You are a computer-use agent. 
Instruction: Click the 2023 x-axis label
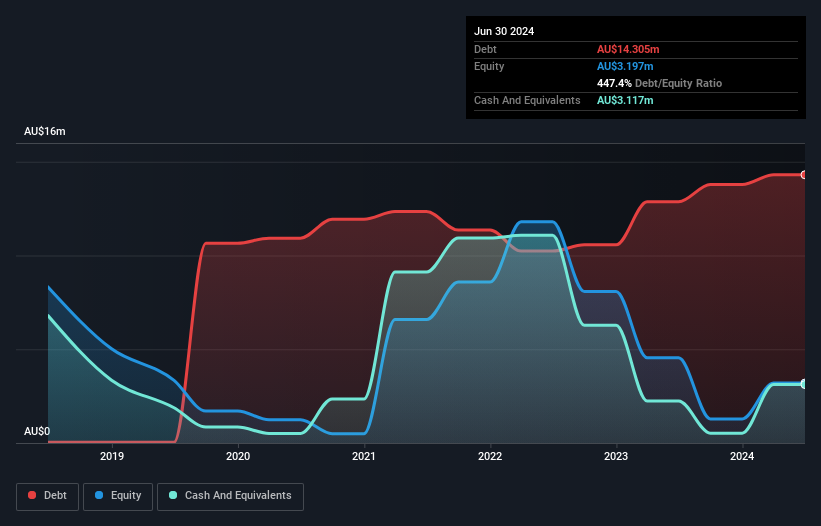point(616,456)
